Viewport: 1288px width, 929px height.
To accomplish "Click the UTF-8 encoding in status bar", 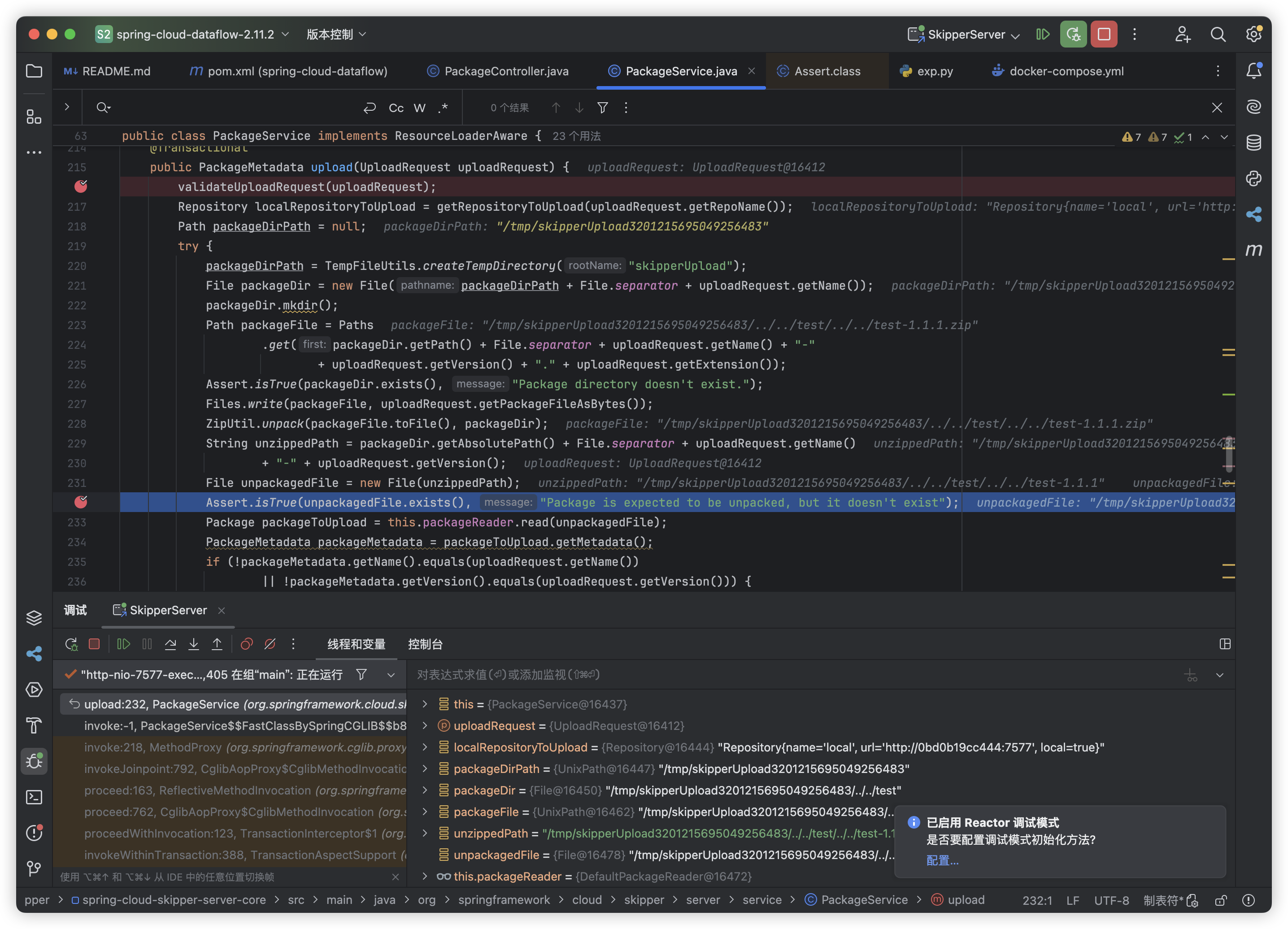I will (x=1111, y=901).
